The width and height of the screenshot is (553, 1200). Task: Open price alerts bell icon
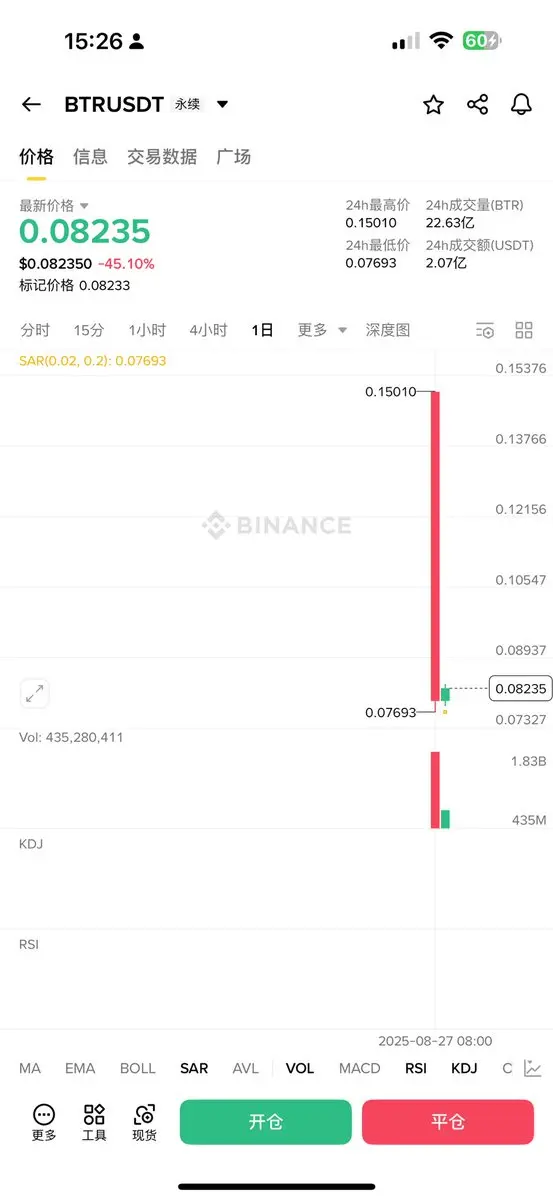(x=521, y=105)
